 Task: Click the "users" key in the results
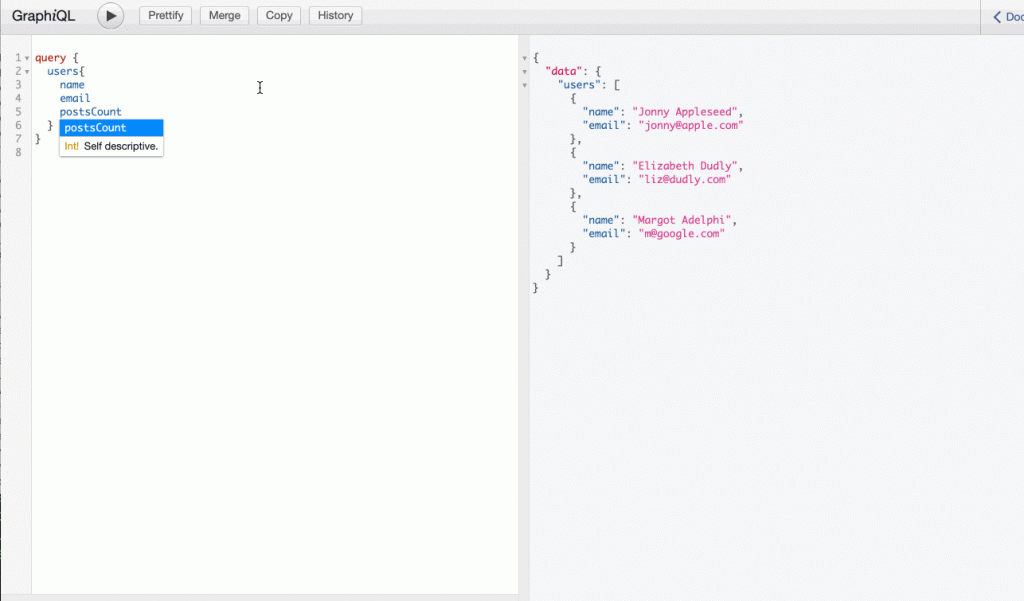coord(579,85)
